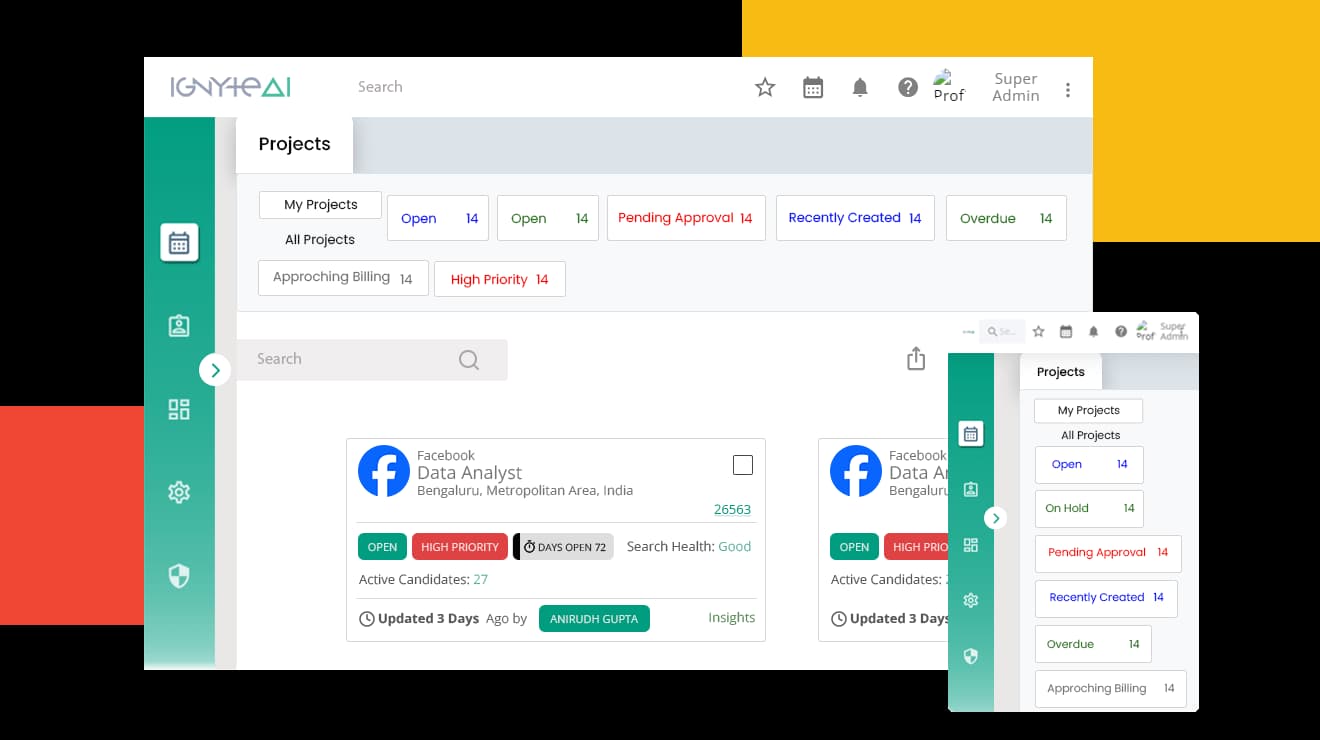Screen dimensions: 1320x740
Task: Click the Active Candidates count 27
Action: coord(481,579)
